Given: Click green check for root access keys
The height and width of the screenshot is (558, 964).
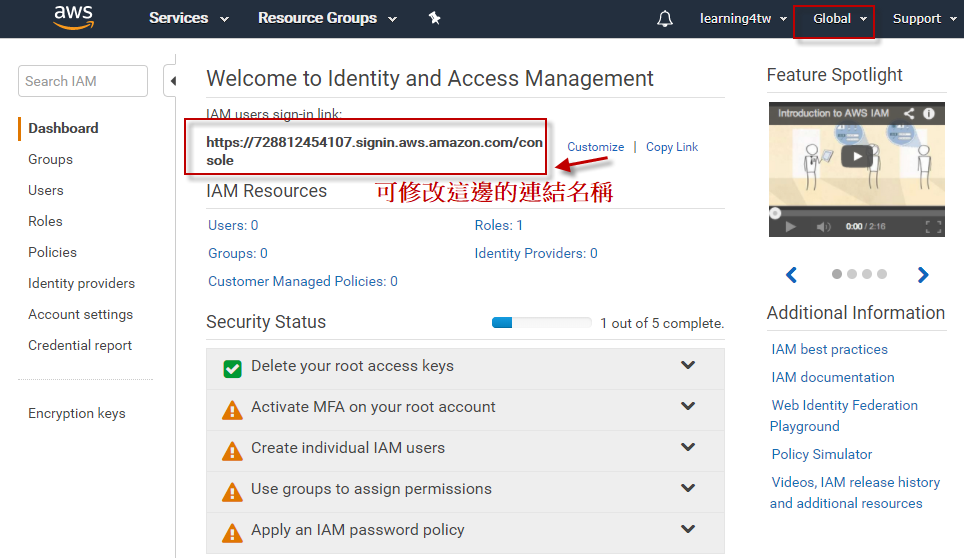Looking at the screenshot, I should pyautogui.click(x=232, y=368).
